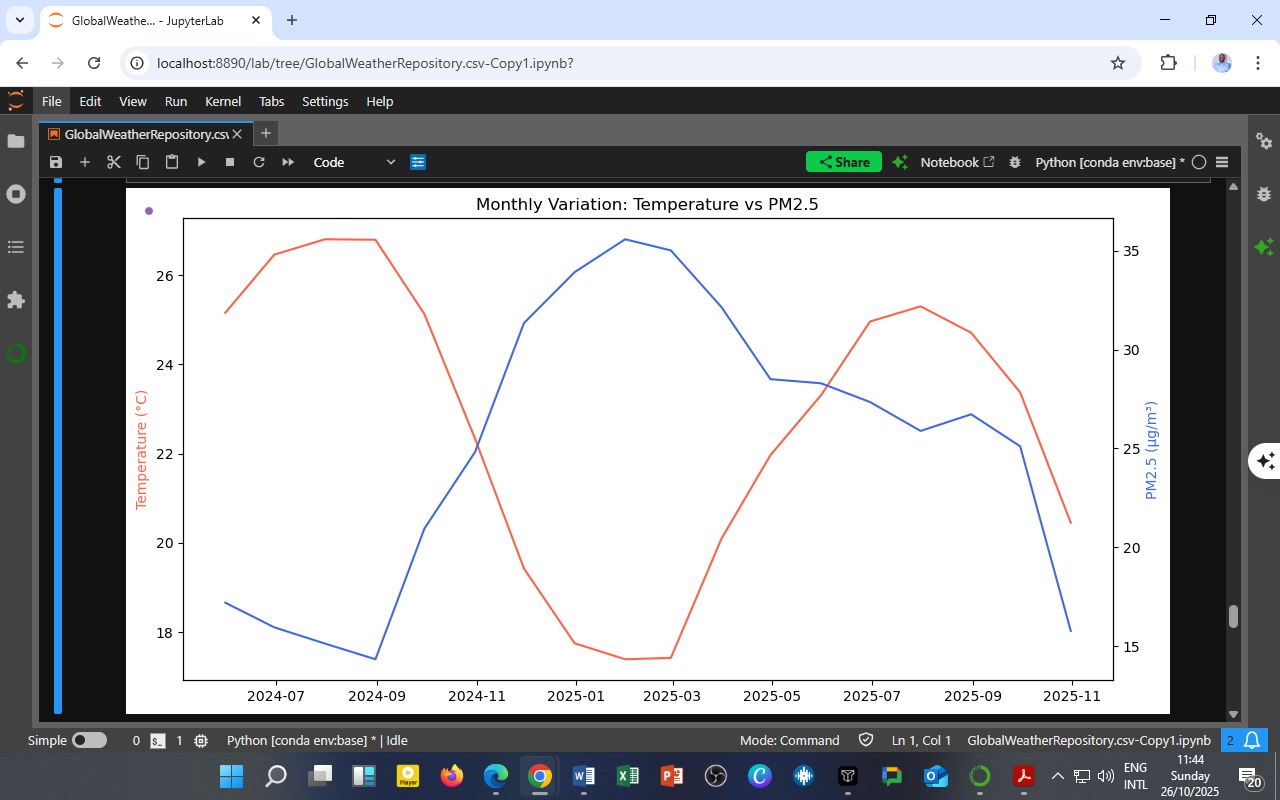Click the Python conda env:base kernel name
The width and height of the screenshot is (1280, 800).
click(1109, 162)
